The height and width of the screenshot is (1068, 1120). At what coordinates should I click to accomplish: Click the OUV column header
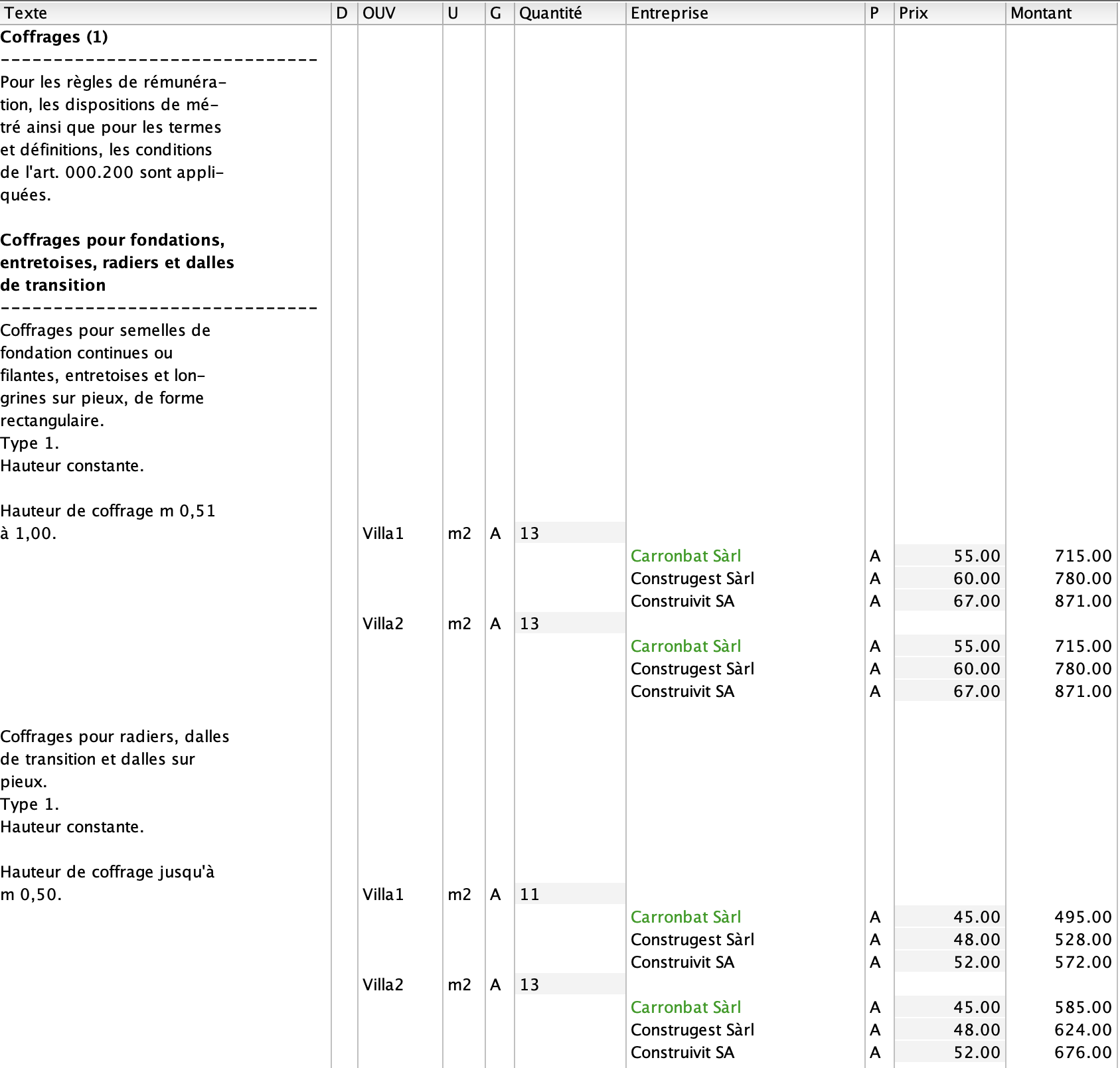pyautogui.click(x=400, y=13)
